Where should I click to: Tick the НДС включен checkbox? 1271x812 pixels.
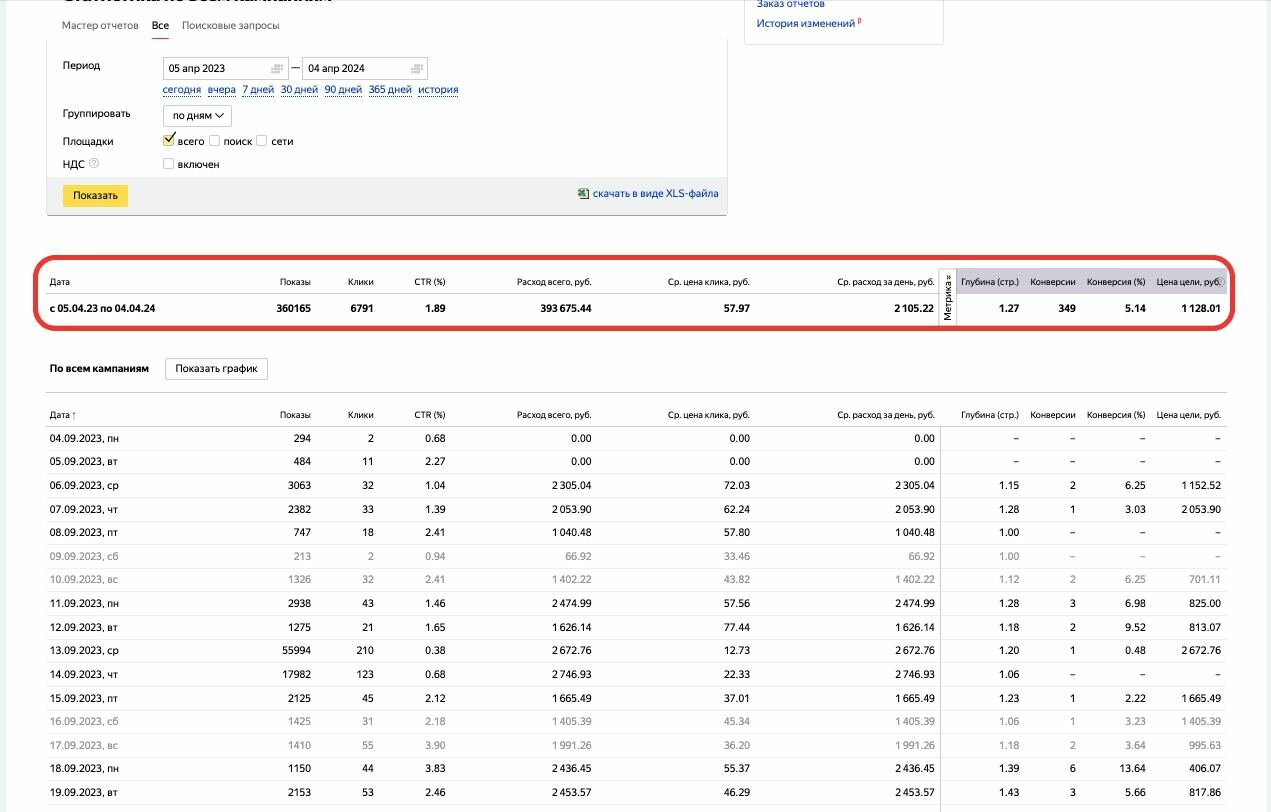[169, 164]
